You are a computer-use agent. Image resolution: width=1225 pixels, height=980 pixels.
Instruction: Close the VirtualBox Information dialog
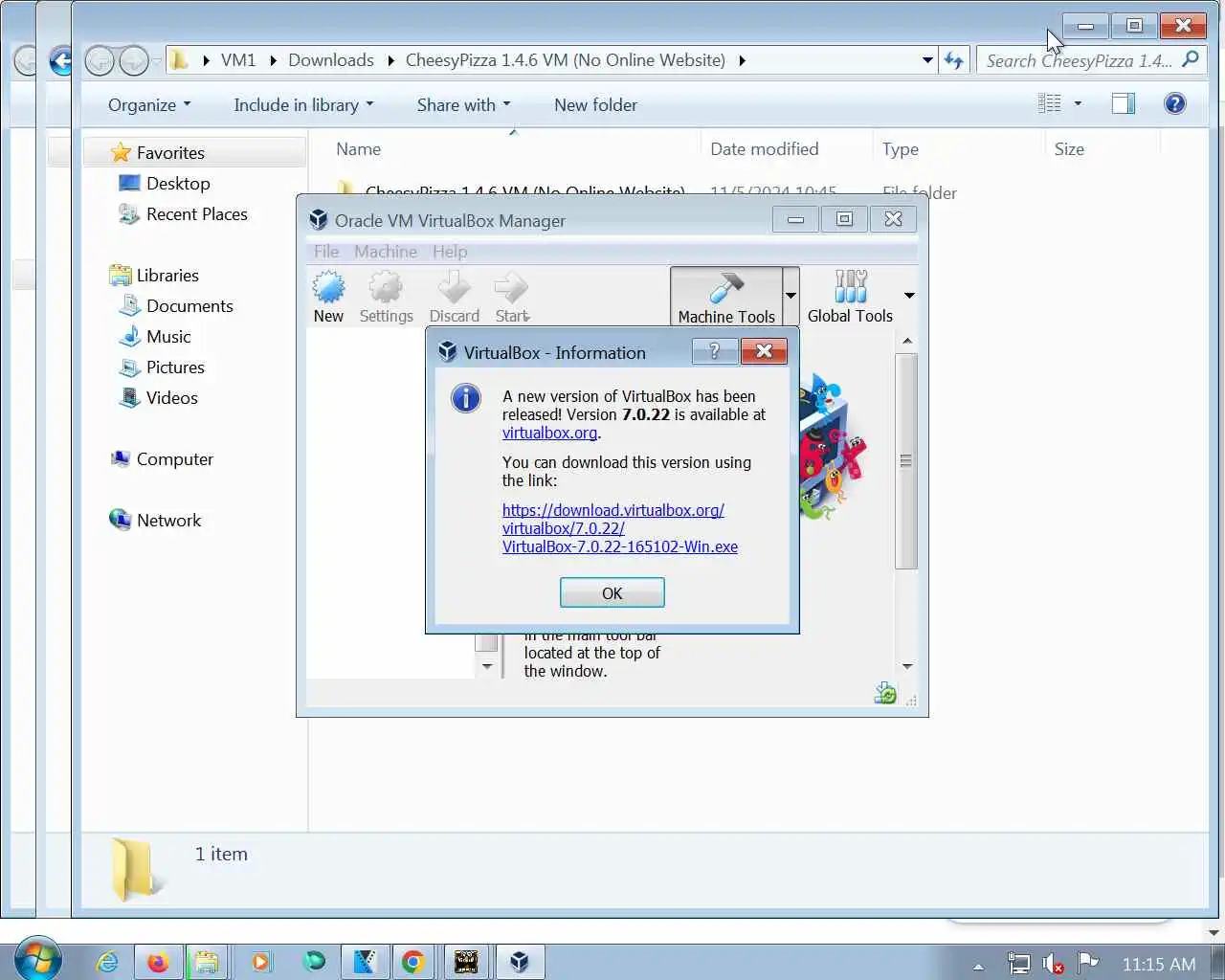pos(764,351)
